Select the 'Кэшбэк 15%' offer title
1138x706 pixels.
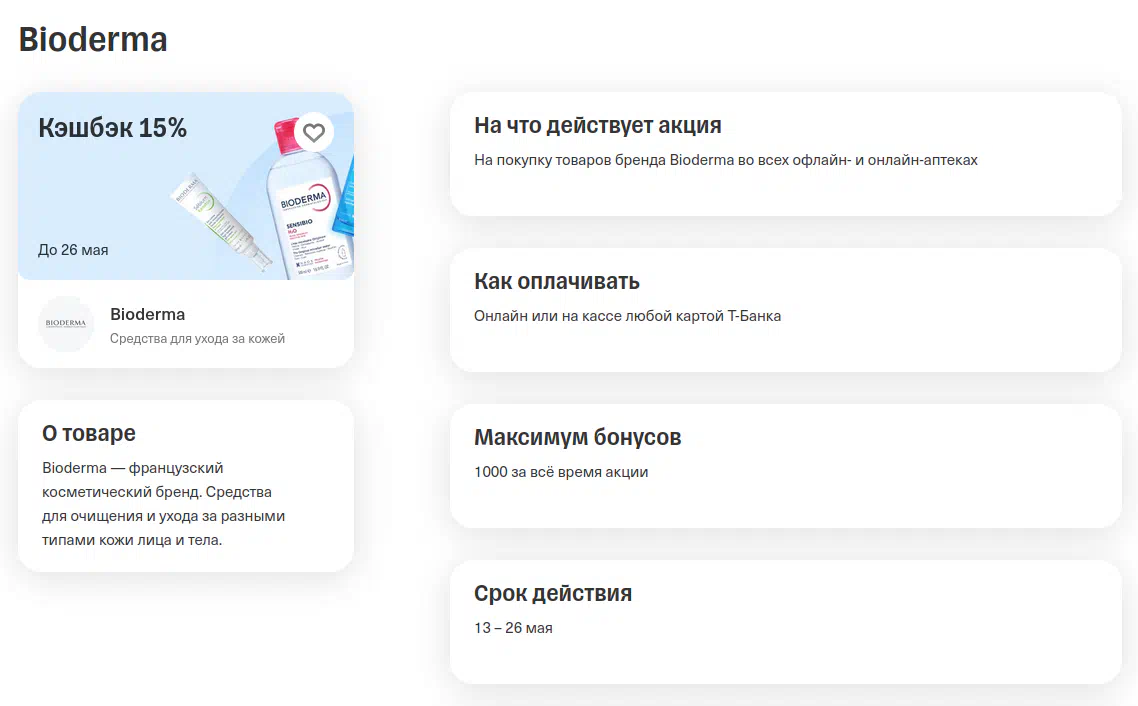112,128
